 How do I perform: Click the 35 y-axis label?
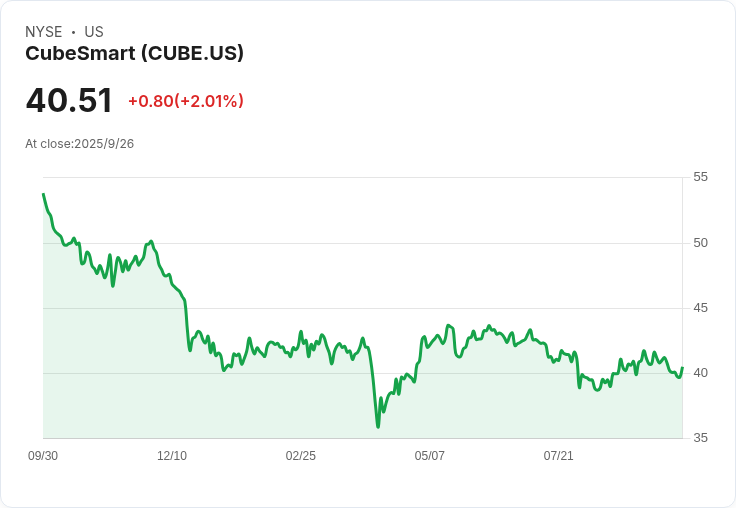700,438
